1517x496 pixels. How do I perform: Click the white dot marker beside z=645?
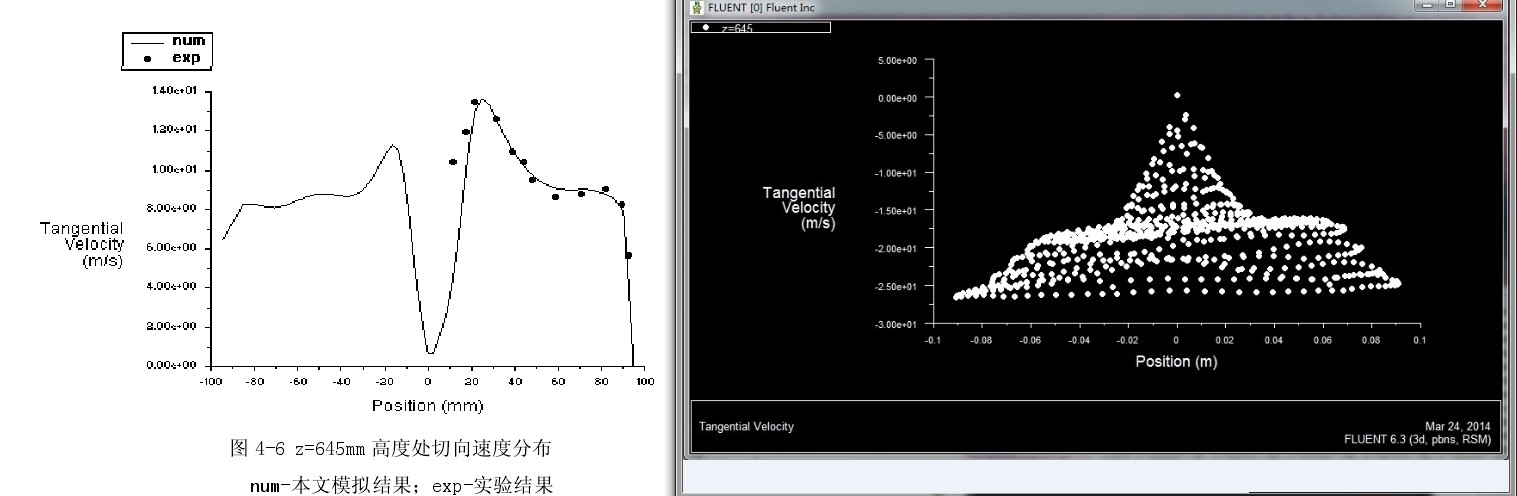point(706,27)
